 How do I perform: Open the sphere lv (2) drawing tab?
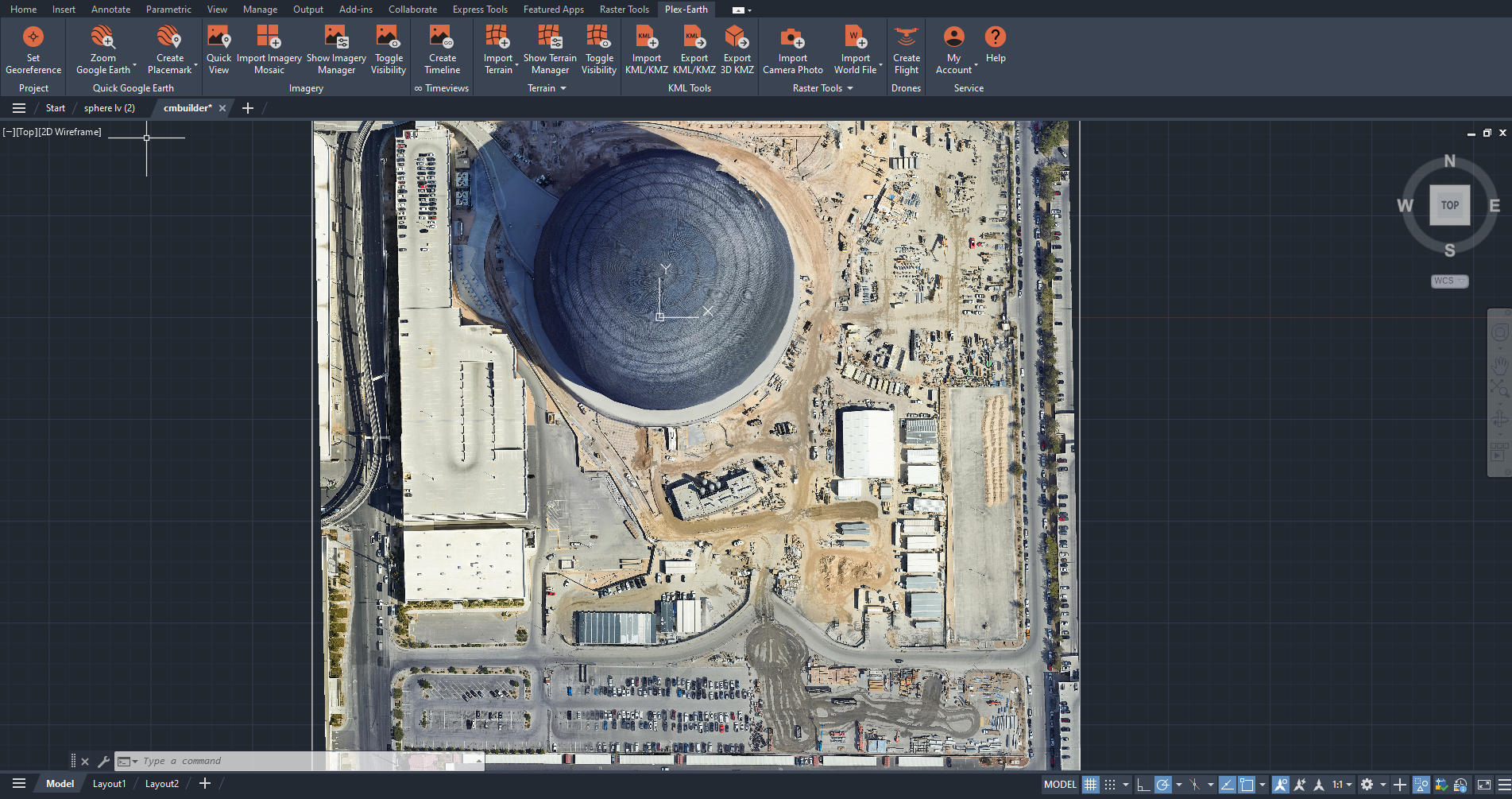pos(109,107)
